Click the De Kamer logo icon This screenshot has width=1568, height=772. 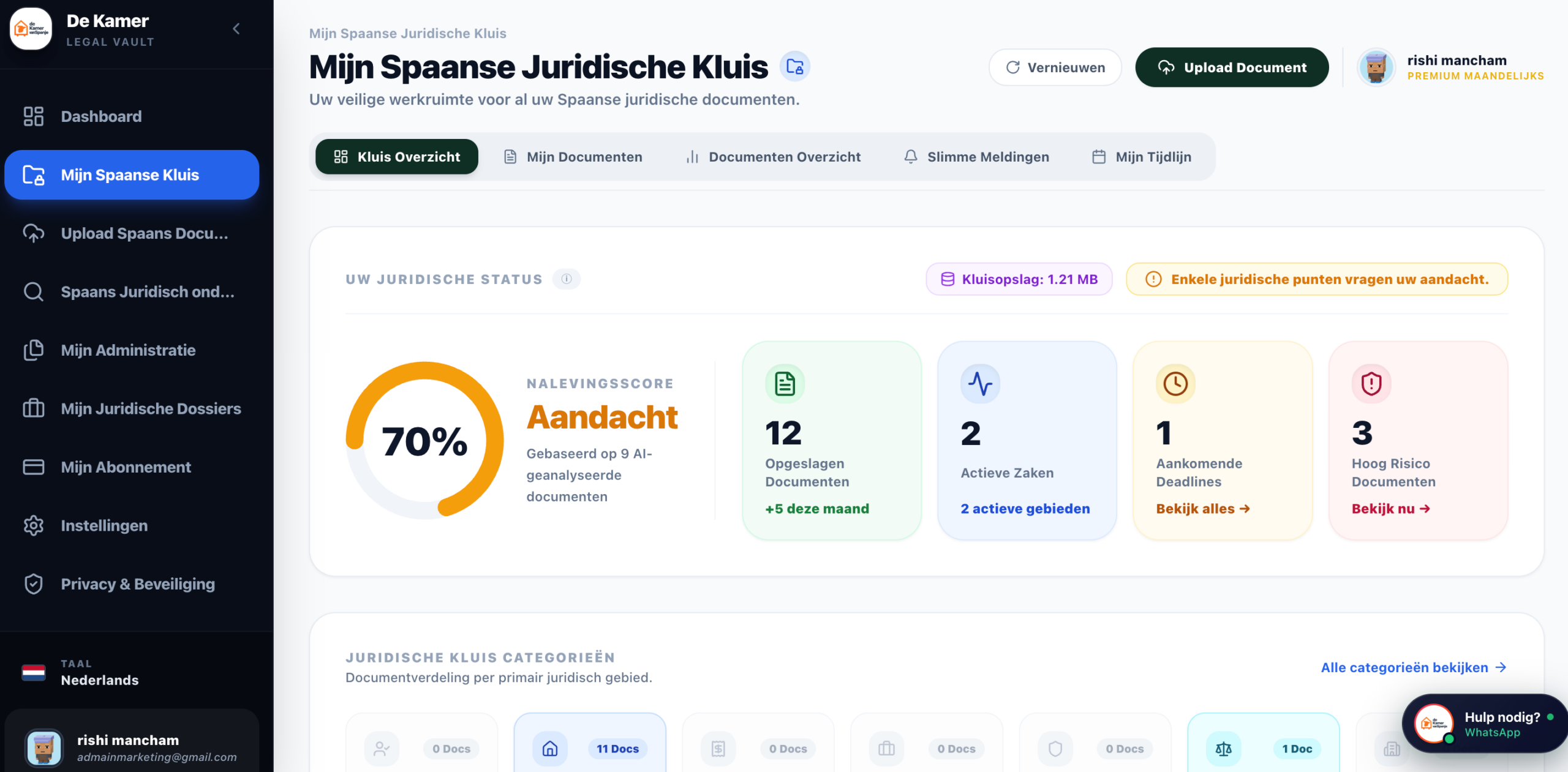coord(31,29)
